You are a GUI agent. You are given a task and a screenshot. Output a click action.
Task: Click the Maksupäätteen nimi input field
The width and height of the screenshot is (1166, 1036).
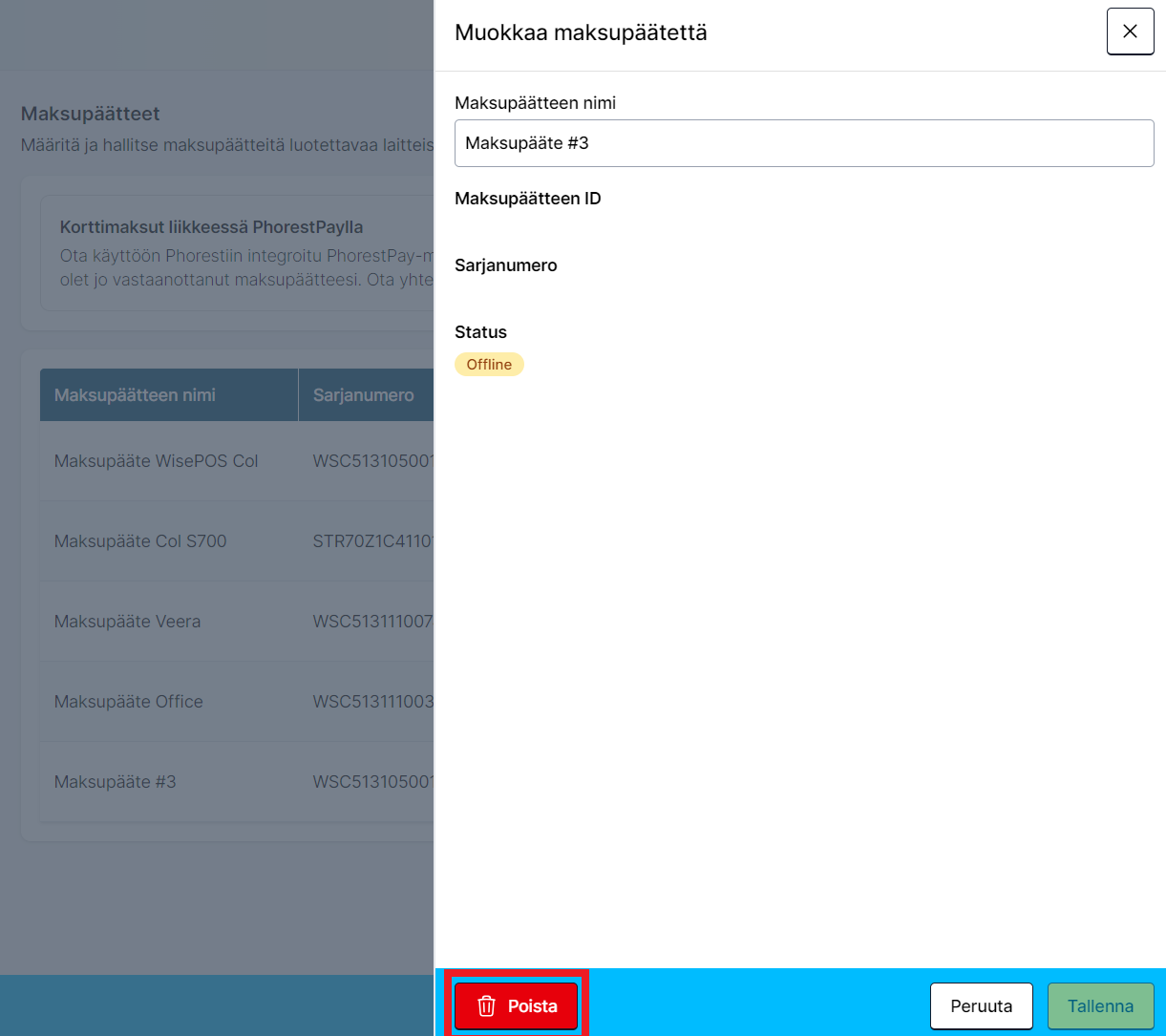coord(804,143)
